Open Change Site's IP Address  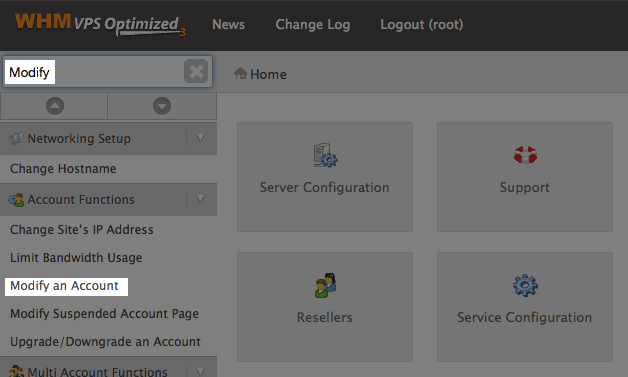pyautogui.click(x=82, y=230)
